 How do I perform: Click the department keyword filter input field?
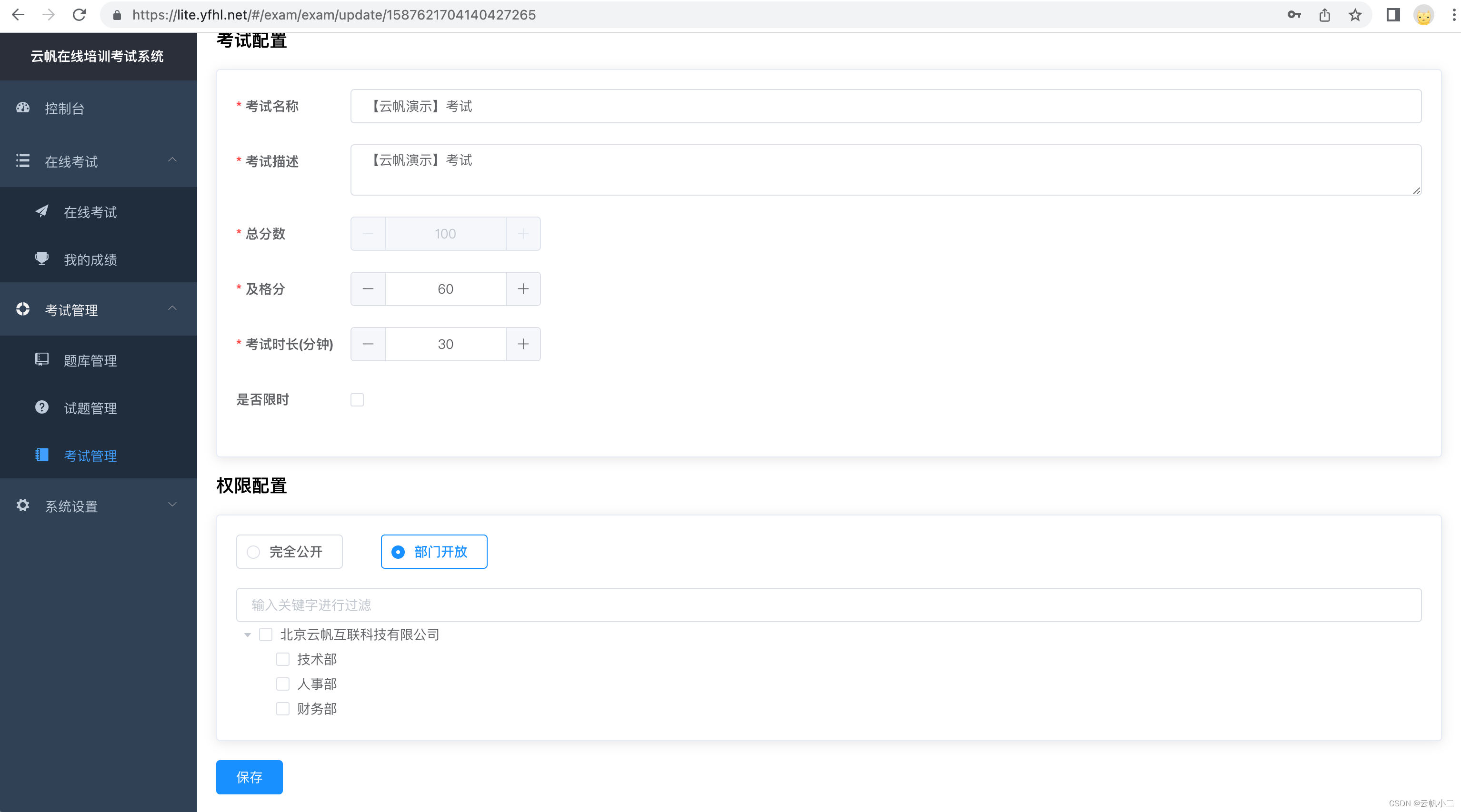(x=828, y=605)
